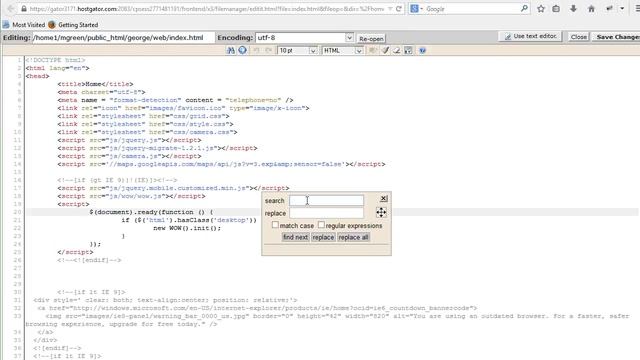
Task: Click the Editing file path field
Action: pos(123,38)
